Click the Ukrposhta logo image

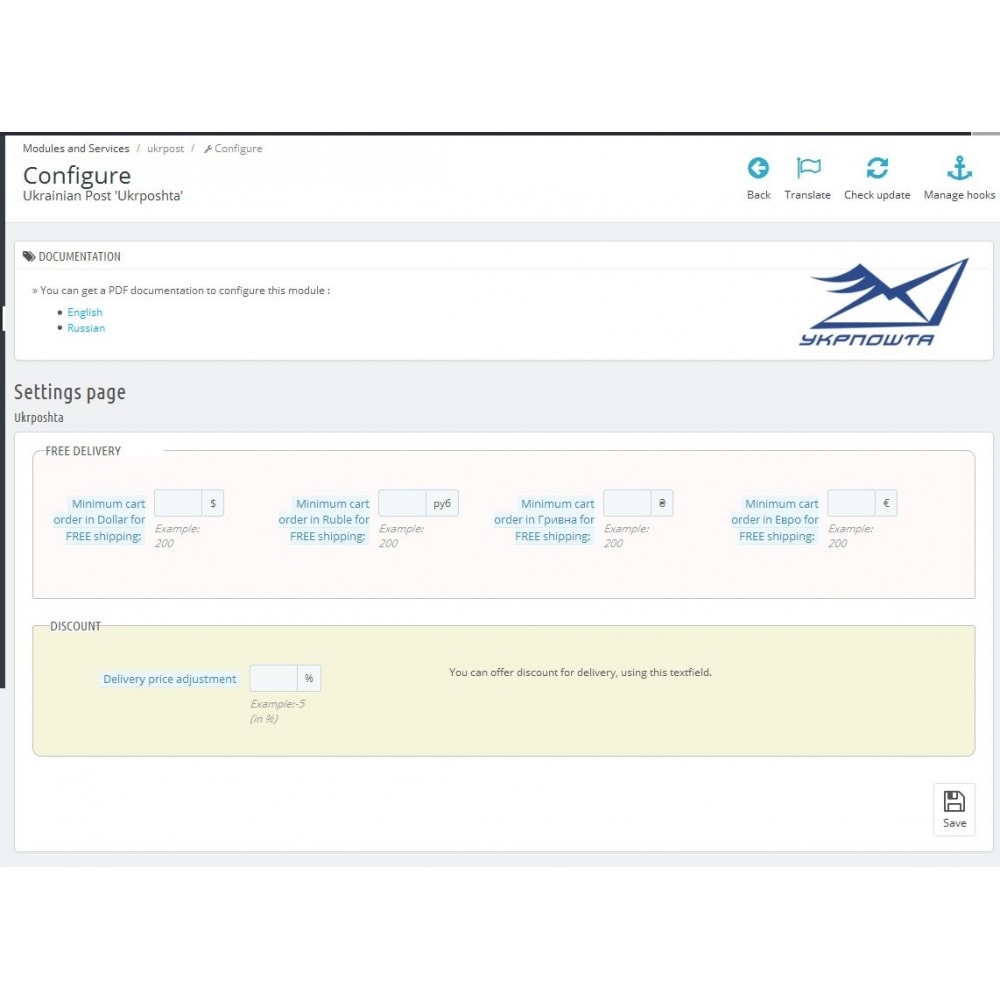[884, 303]
